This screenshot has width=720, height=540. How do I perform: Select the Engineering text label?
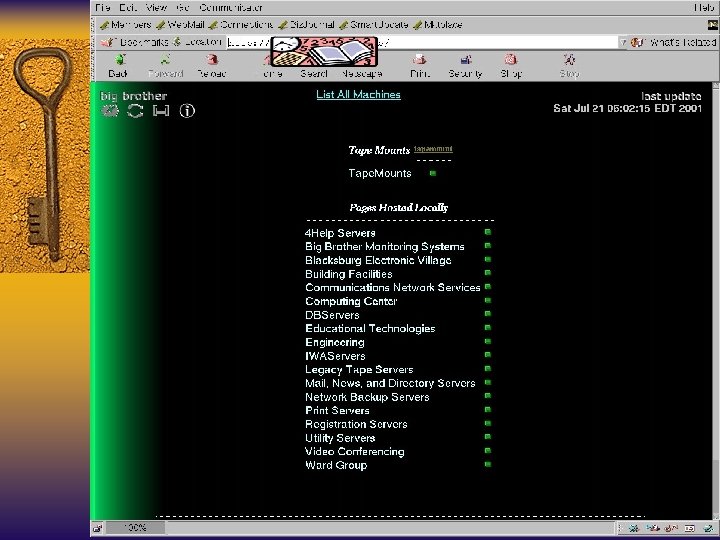[x=335, y=343]
